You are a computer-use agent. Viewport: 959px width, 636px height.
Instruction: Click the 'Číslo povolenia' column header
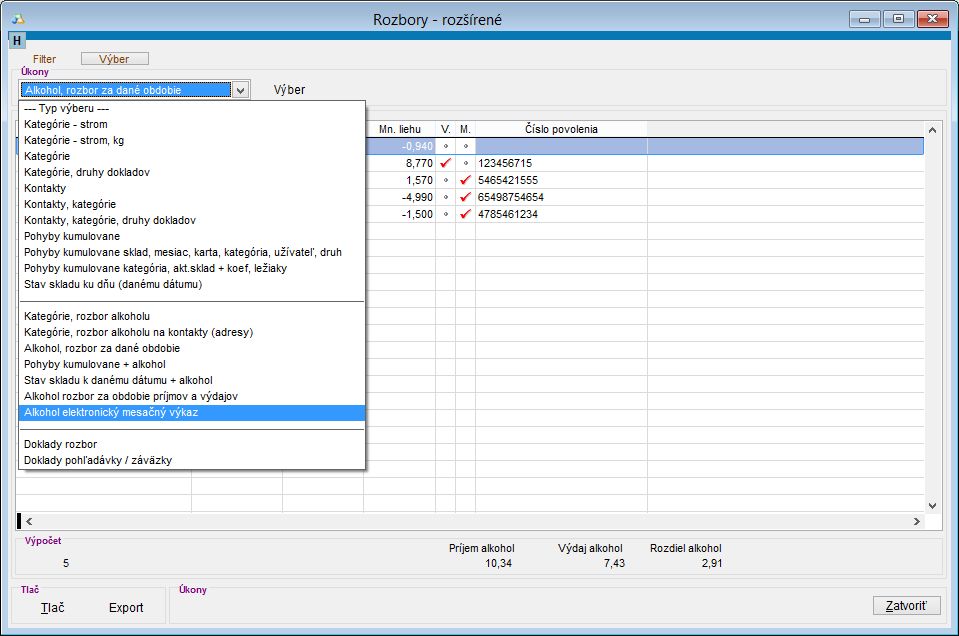click(561, 129)
